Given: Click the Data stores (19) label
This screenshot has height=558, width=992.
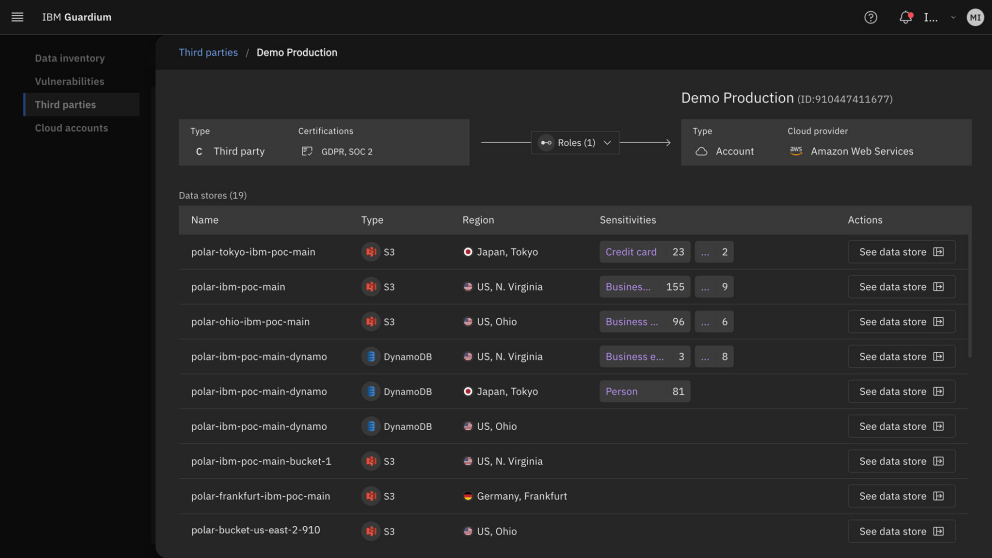Looking at the screenshot, I should [x=213, y=195].
